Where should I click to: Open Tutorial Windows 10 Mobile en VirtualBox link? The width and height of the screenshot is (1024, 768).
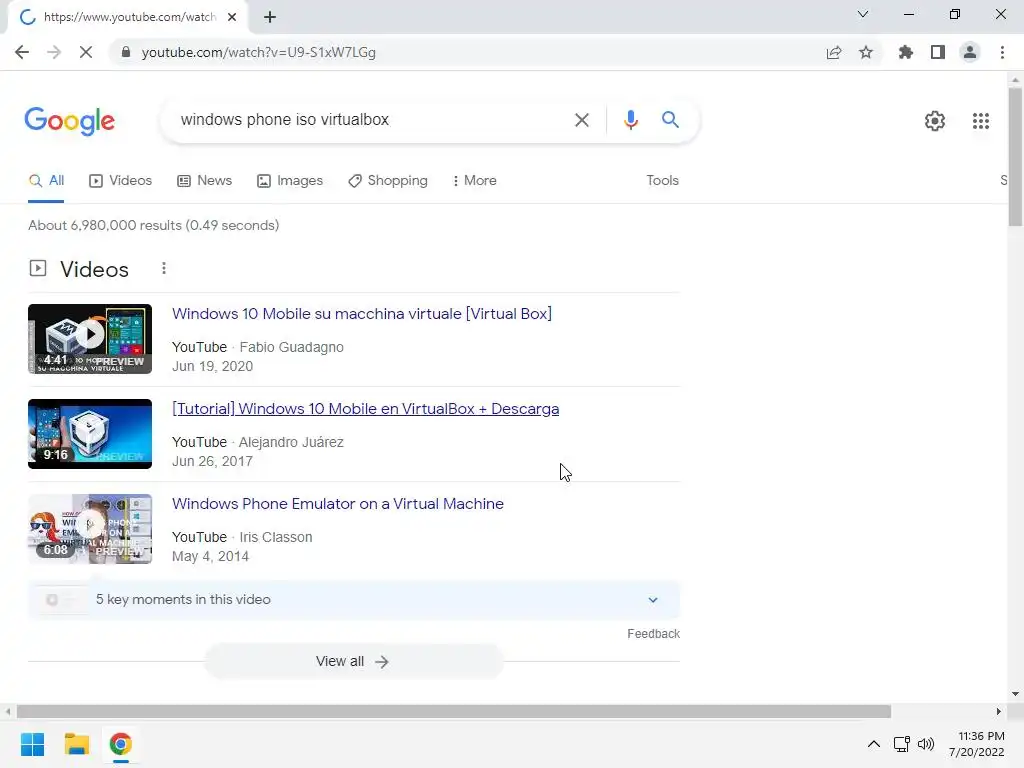[365, 409]
